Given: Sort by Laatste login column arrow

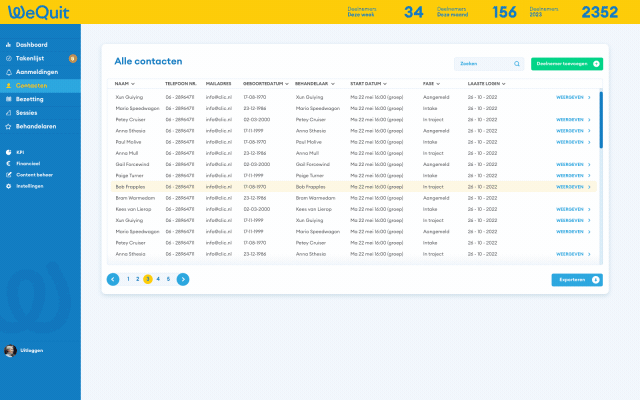Looking at the screenshot, I should tap(504, 84).
